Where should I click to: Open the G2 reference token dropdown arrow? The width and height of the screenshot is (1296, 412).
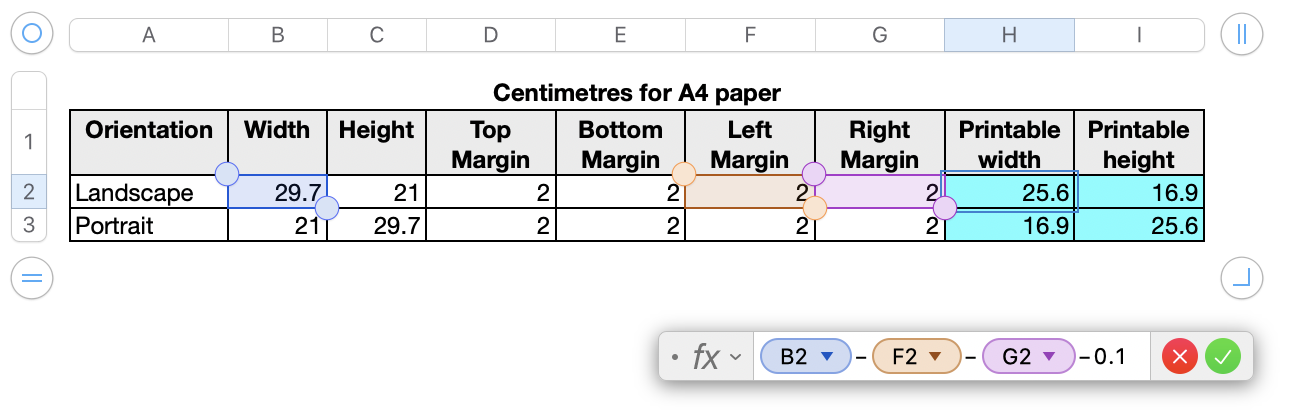[x=1048, y=356]
